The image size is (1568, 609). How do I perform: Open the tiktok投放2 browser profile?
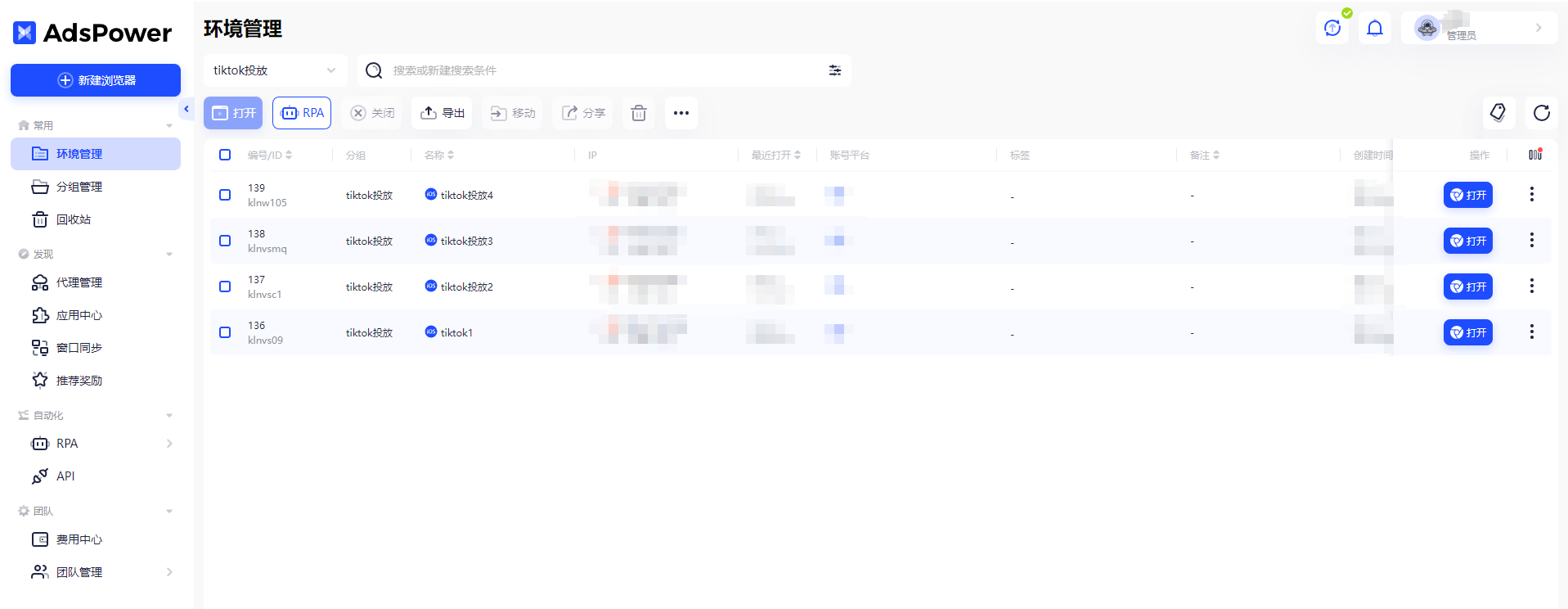click(x=1468, y=286)
